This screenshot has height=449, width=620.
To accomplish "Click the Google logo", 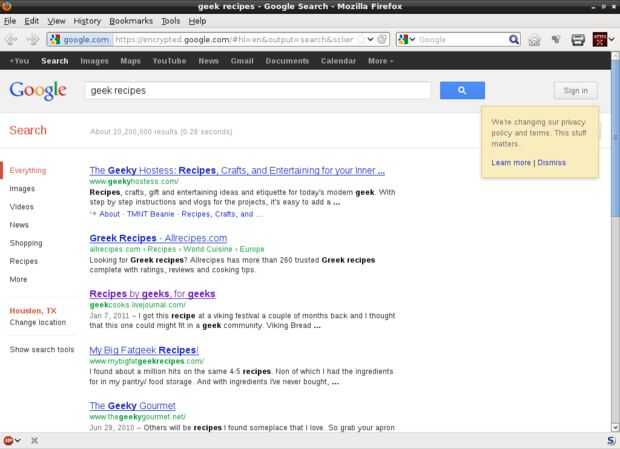I will pos(38,91).
